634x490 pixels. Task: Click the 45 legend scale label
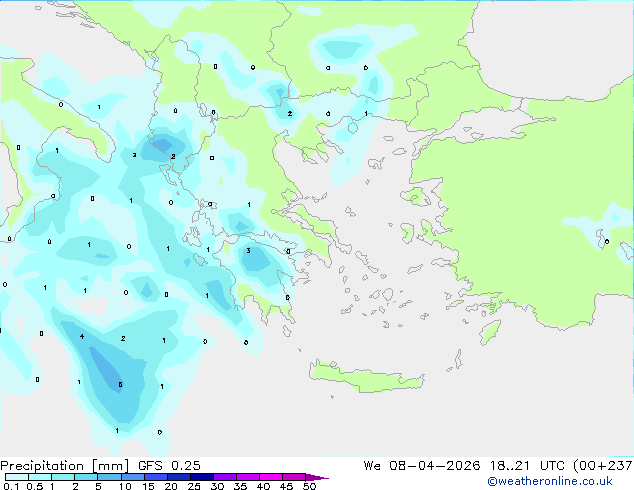coord(286,486)
